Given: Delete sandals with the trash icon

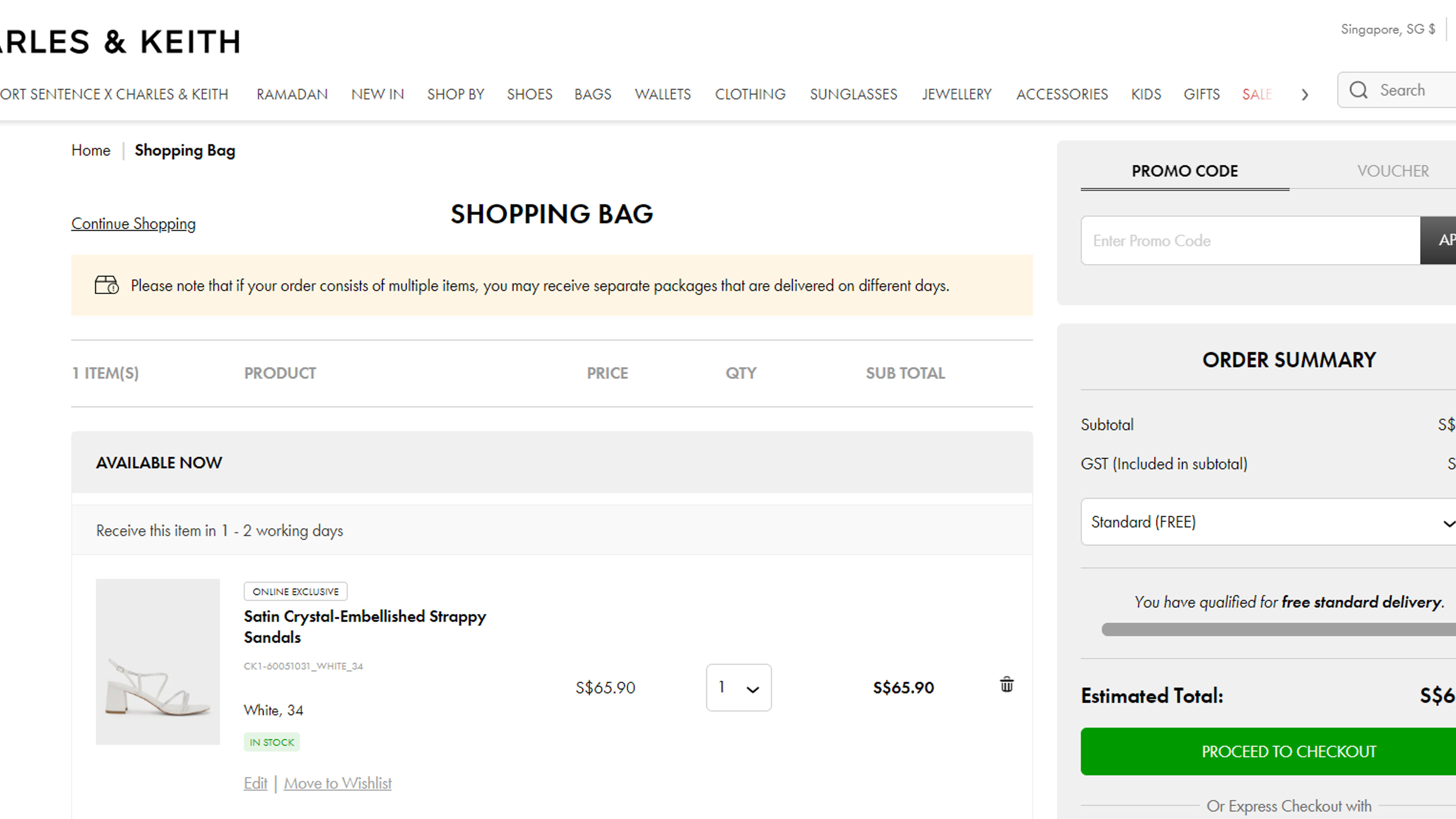Looking at the screenshot, I should click(x=1007, y=684).
